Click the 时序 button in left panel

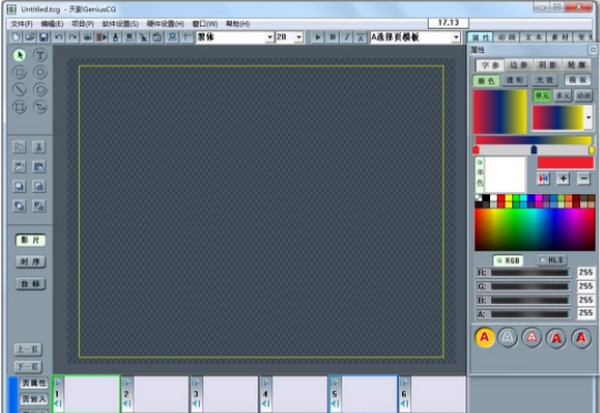point(30,262)
